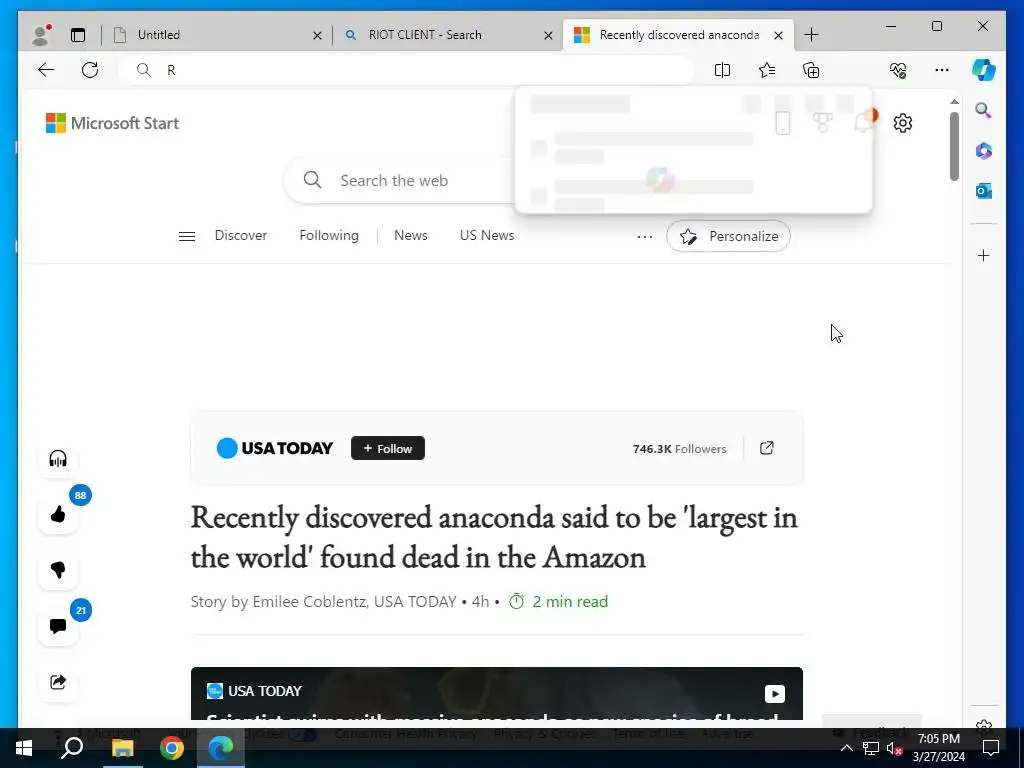1024x768 pixels.
Task: Launch Google Chrome from taskbar
Action: 172,748
